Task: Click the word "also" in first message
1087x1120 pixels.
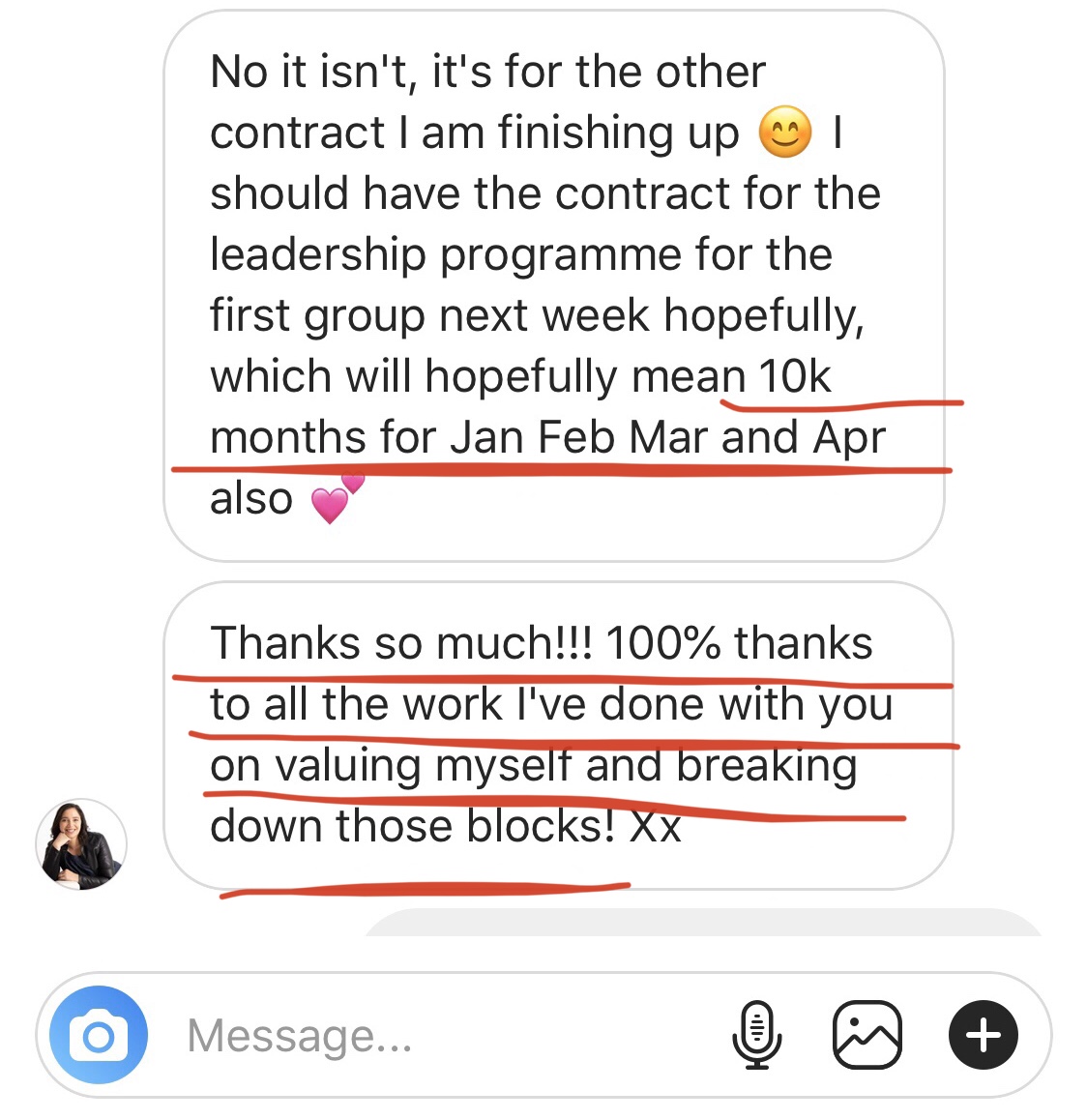Action: (x=250, y=499)
